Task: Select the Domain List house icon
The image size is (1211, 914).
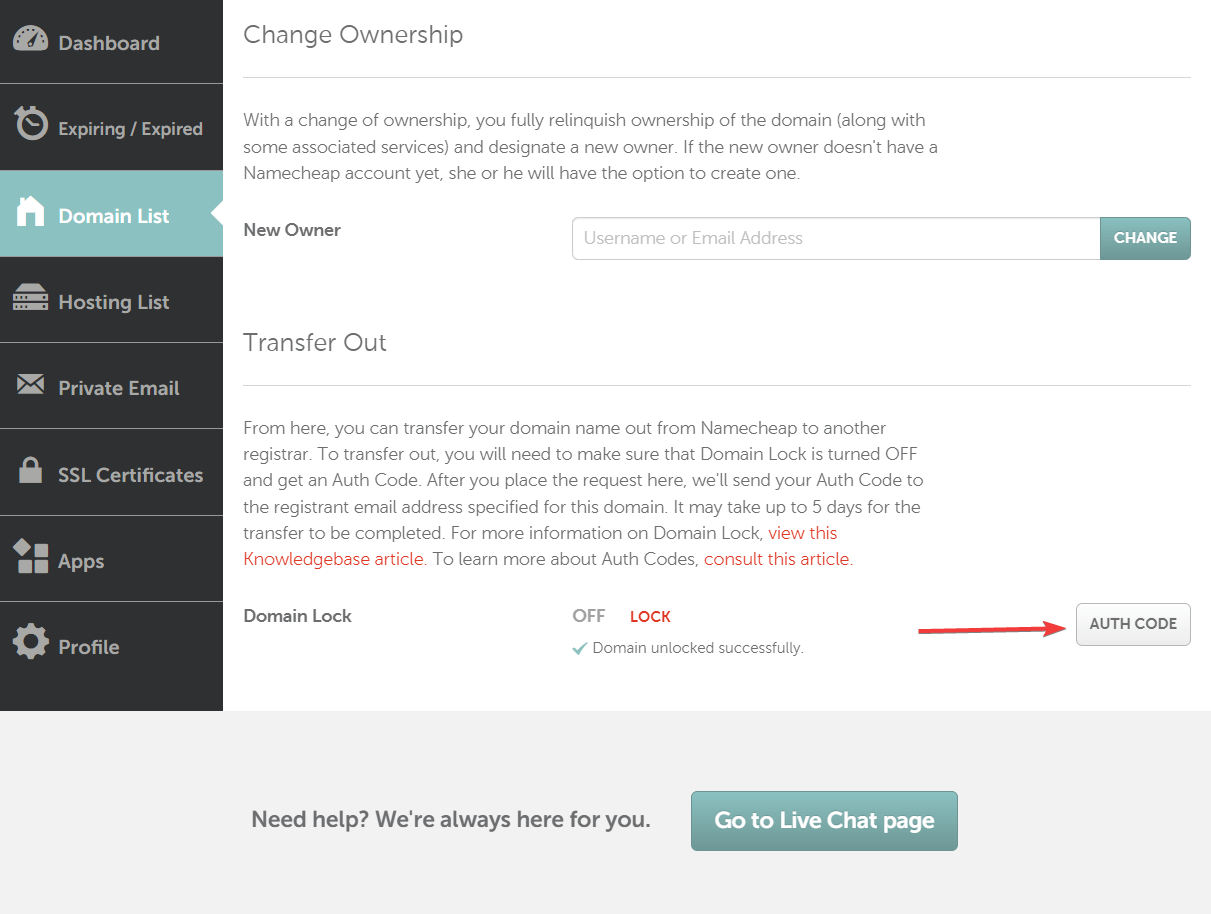Action: click(x=31, y=212)
